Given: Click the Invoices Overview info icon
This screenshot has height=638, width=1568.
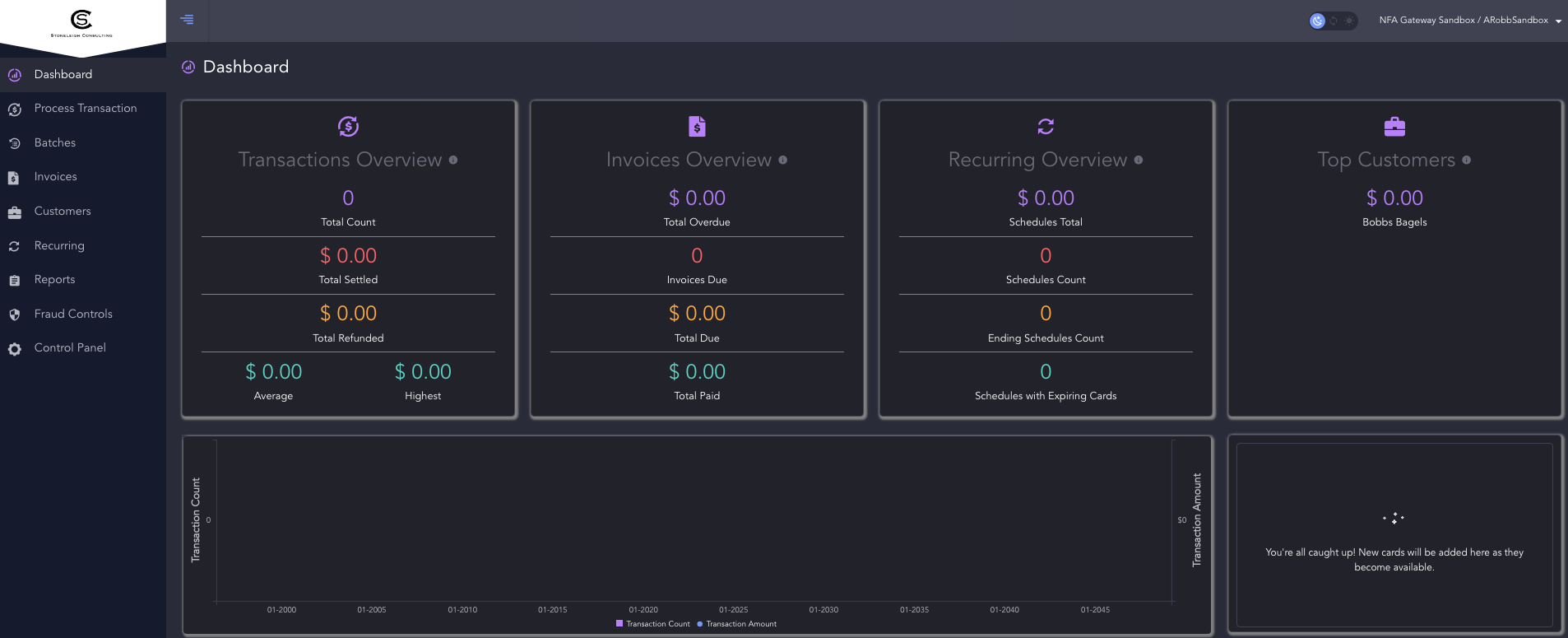Looking at the screenshot, I should coord(783,160).
